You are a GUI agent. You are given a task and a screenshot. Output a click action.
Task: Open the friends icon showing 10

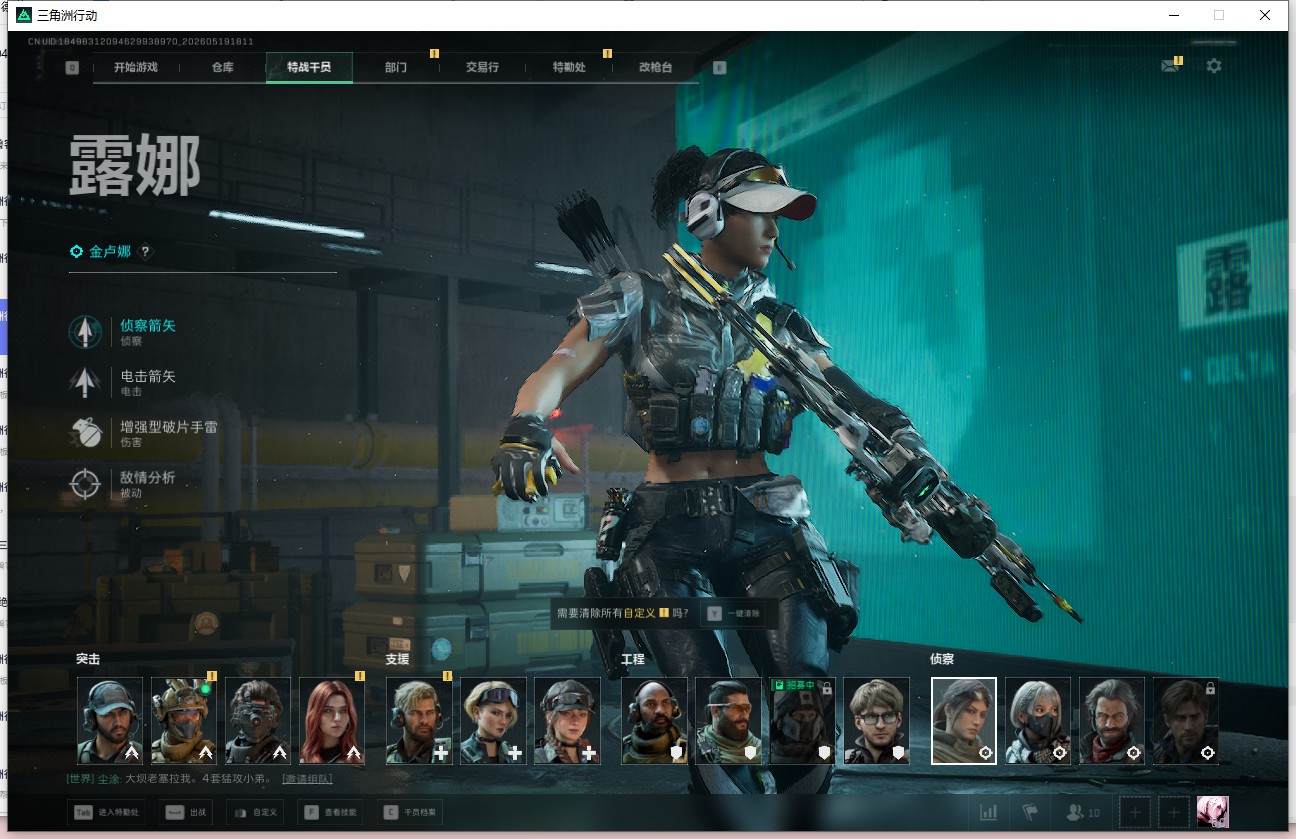pos(1083,812)
